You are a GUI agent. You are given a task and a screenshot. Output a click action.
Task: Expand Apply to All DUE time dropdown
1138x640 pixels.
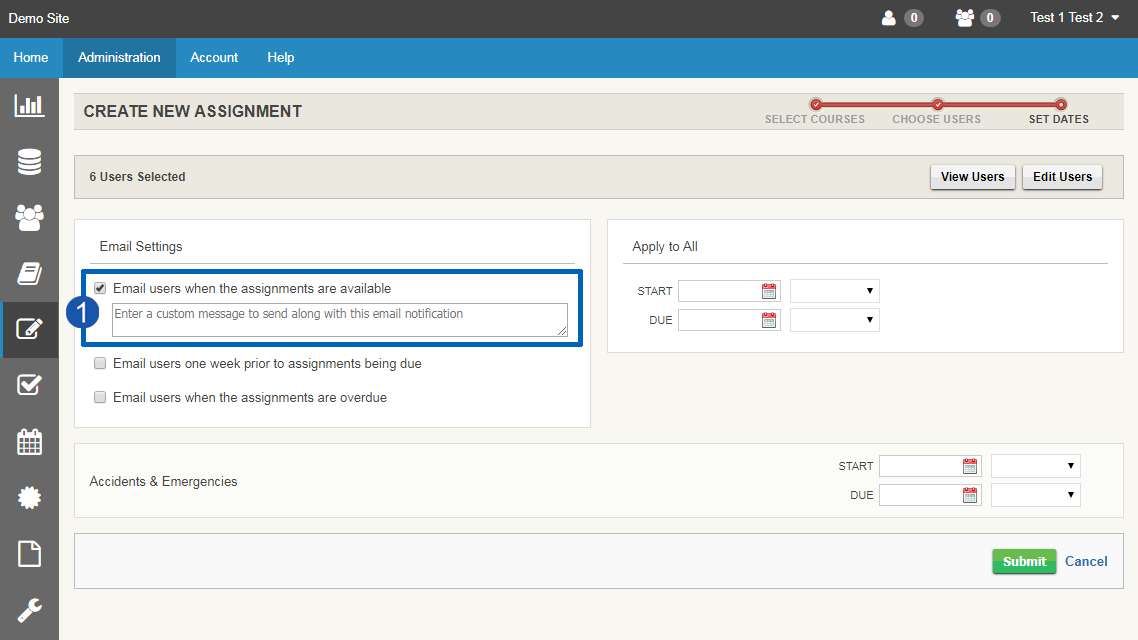(835, 320)
